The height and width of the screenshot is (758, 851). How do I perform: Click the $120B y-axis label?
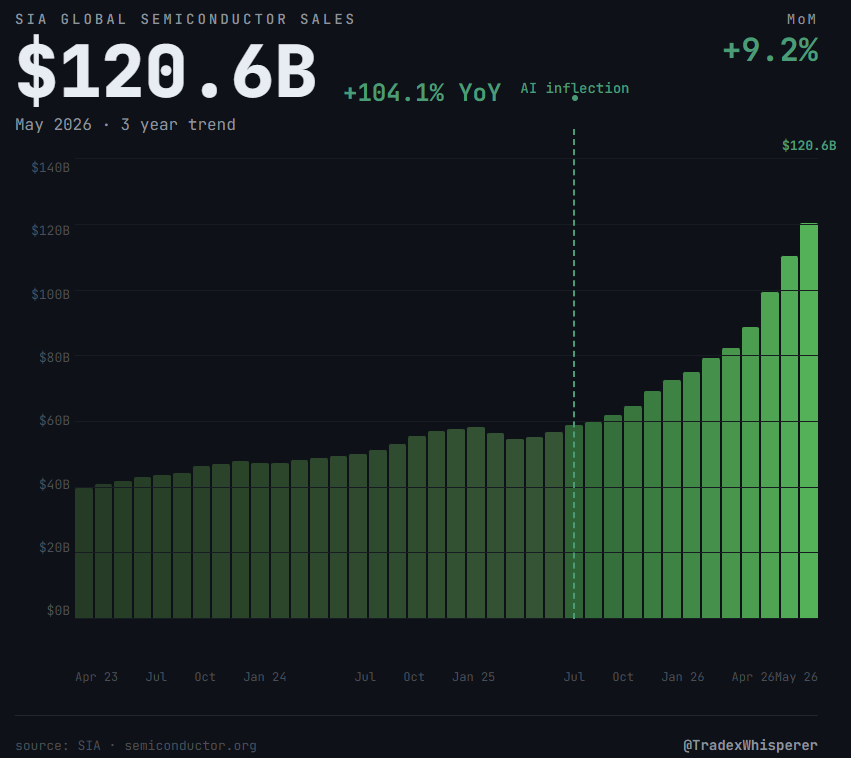50,231
